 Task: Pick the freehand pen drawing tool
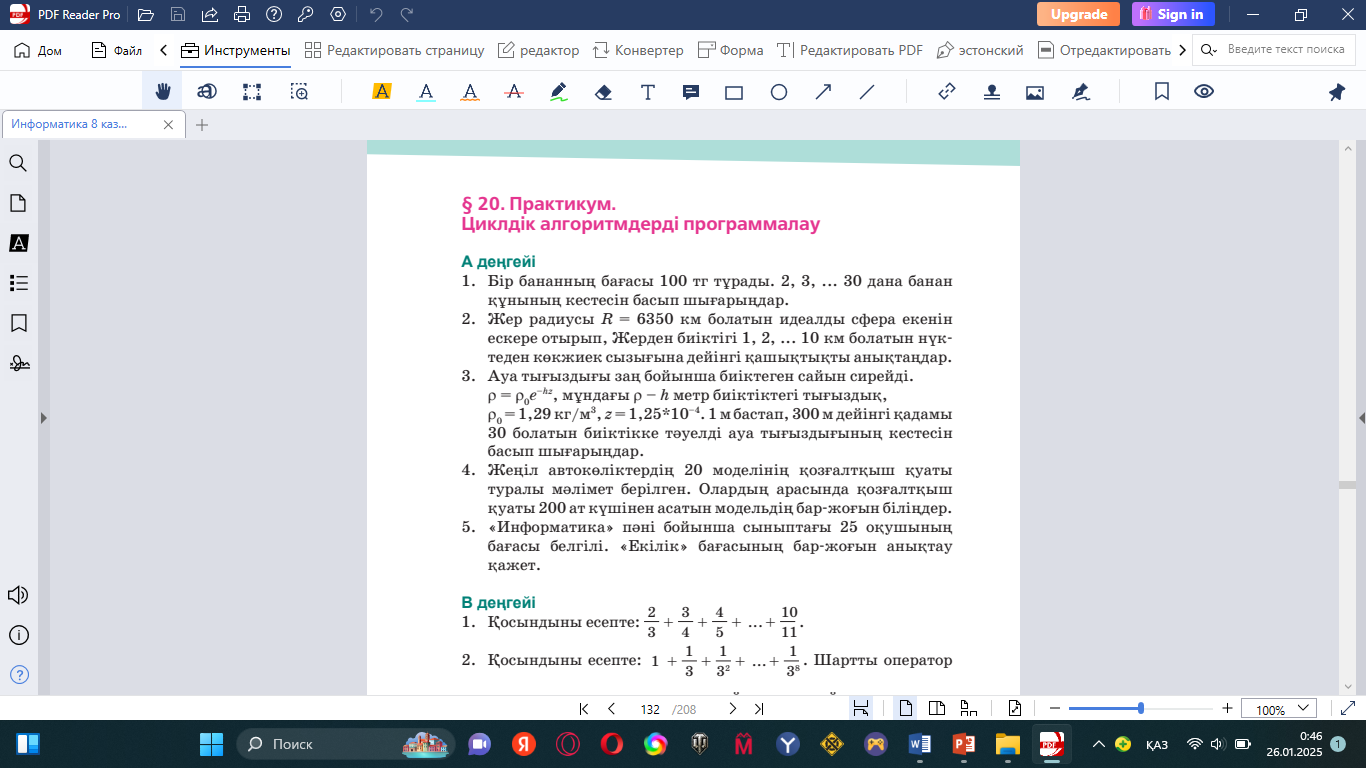tap(559, 92)
